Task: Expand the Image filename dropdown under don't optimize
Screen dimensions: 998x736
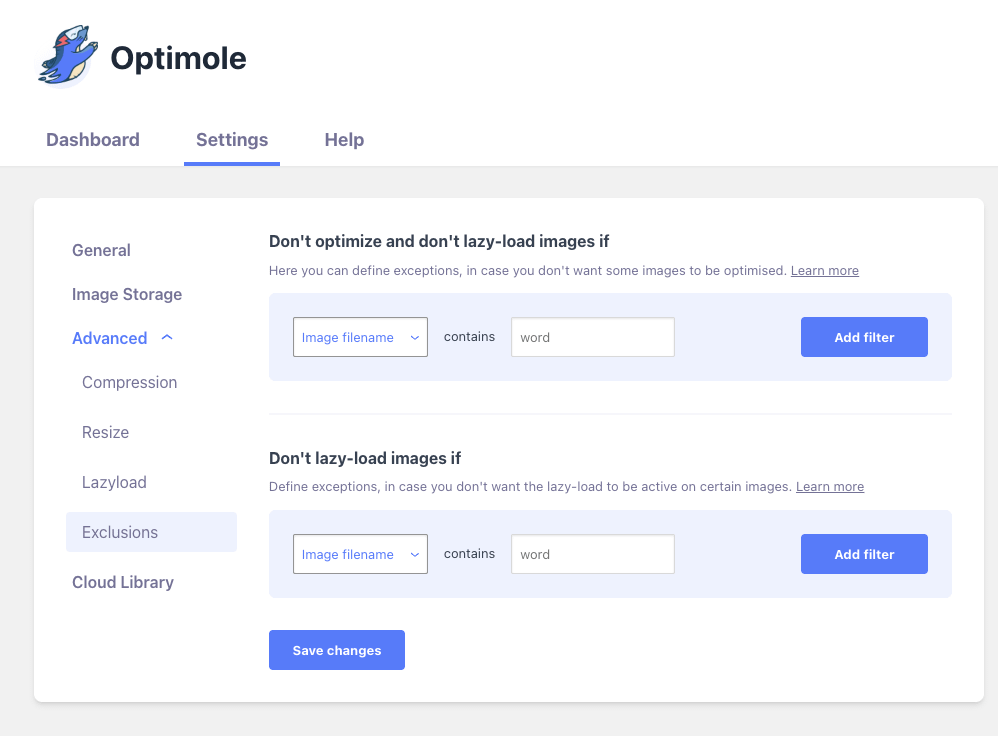Action: tap(360, 337)
